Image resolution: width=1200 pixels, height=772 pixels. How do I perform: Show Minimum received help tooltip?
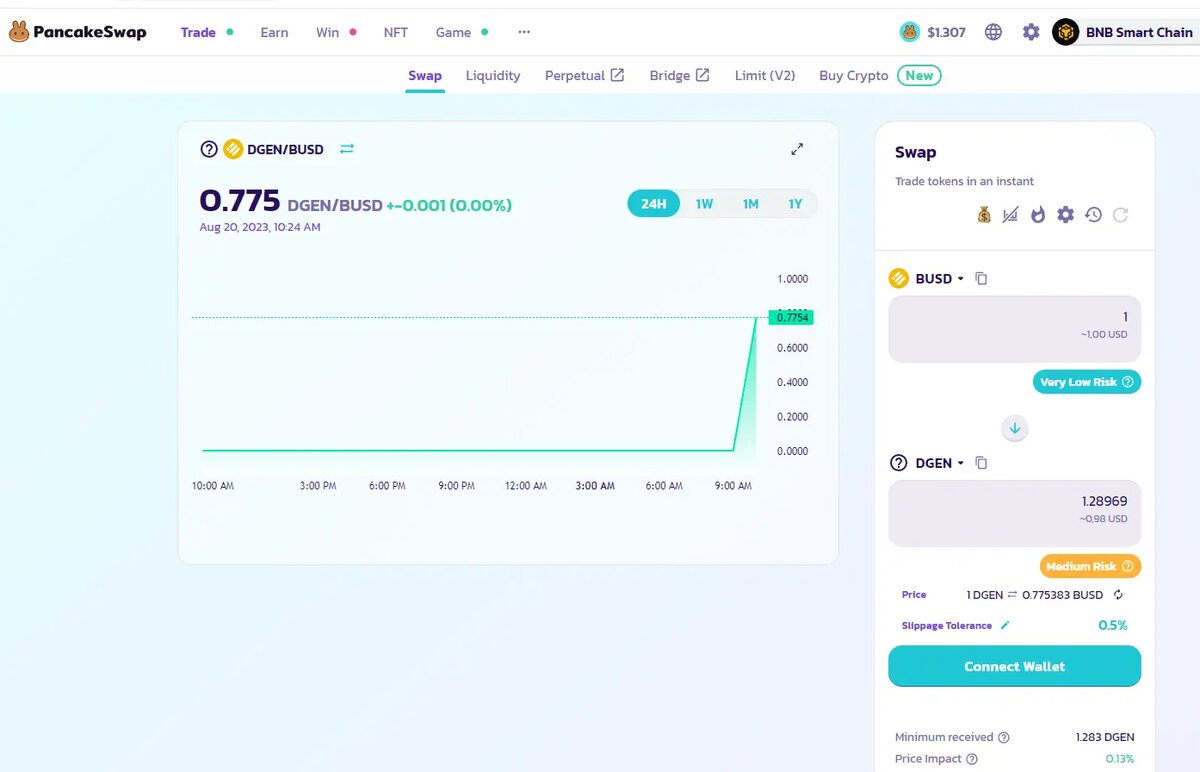tap(1004, 737)
